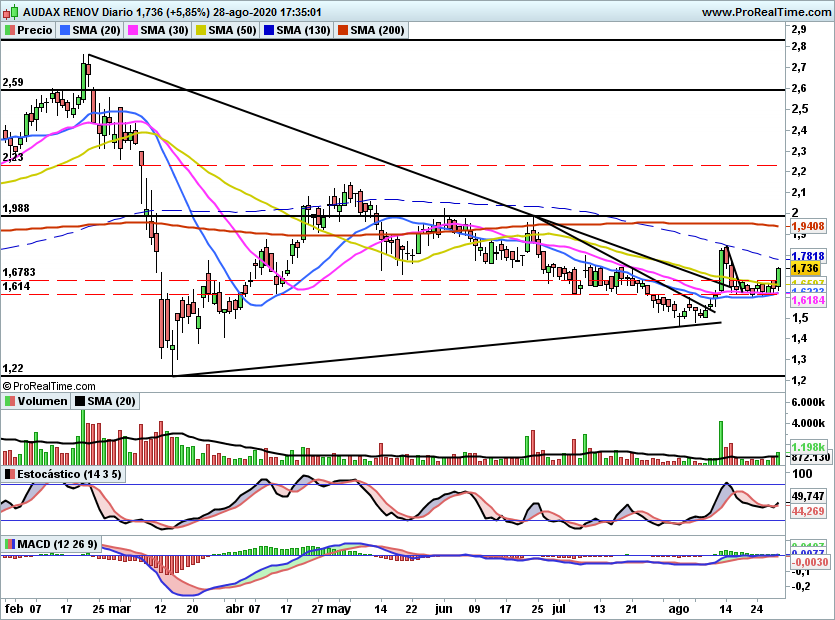The height and width of the screenshot is (620, 835).
Task: Click the feb label on time axis
Action: (14, 609)
